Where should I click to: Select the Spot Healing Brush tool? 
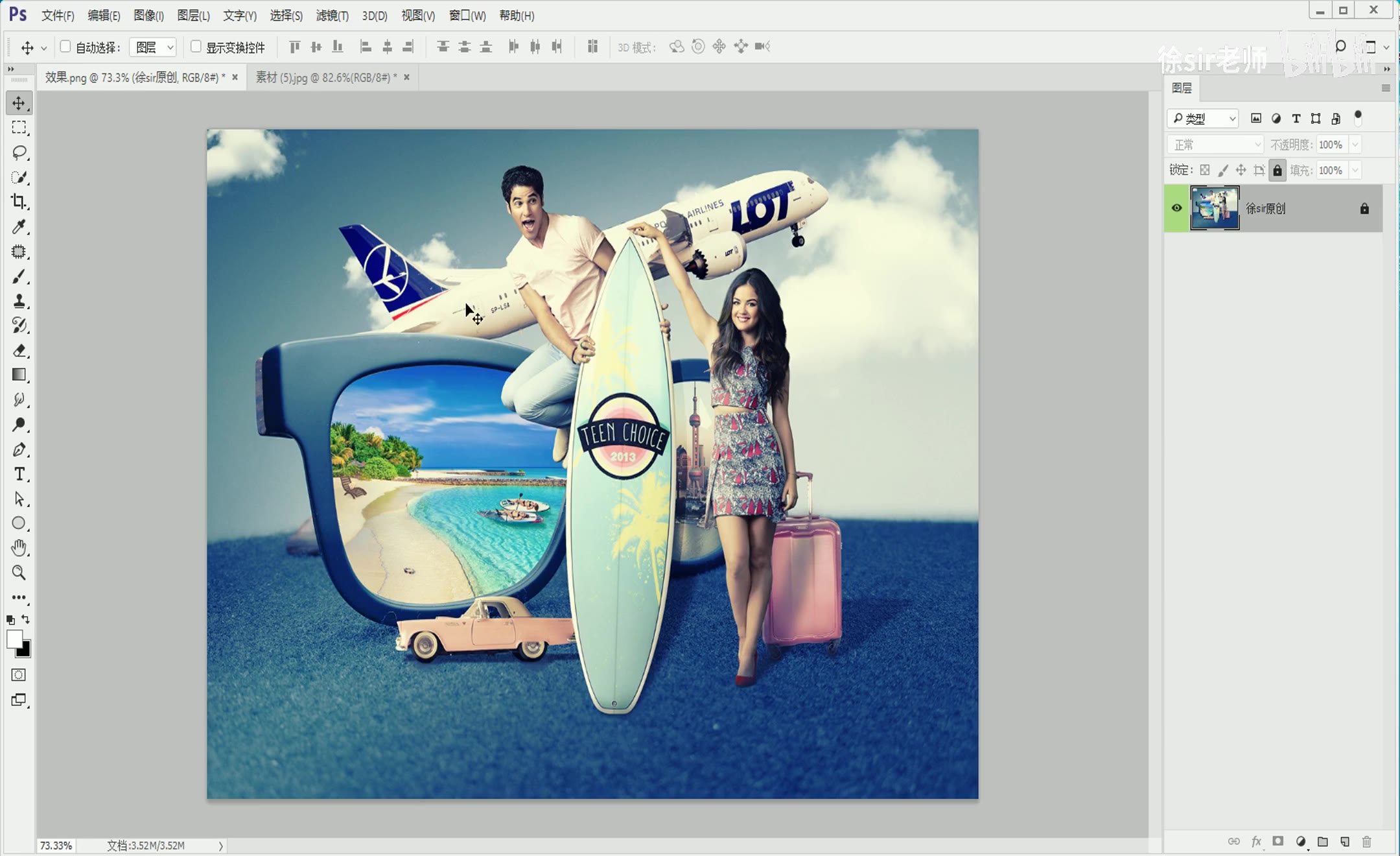tap(19, 252)
